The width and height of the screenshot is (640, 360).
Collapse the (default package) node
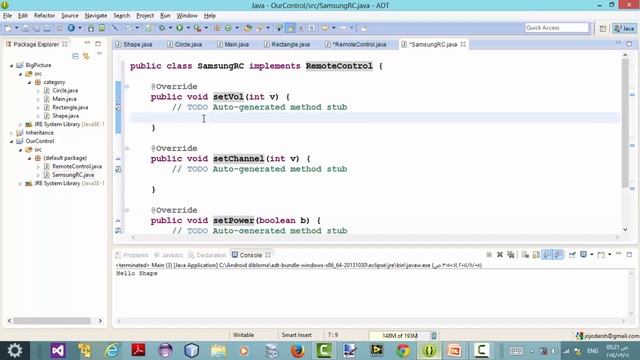click(29, 158)
